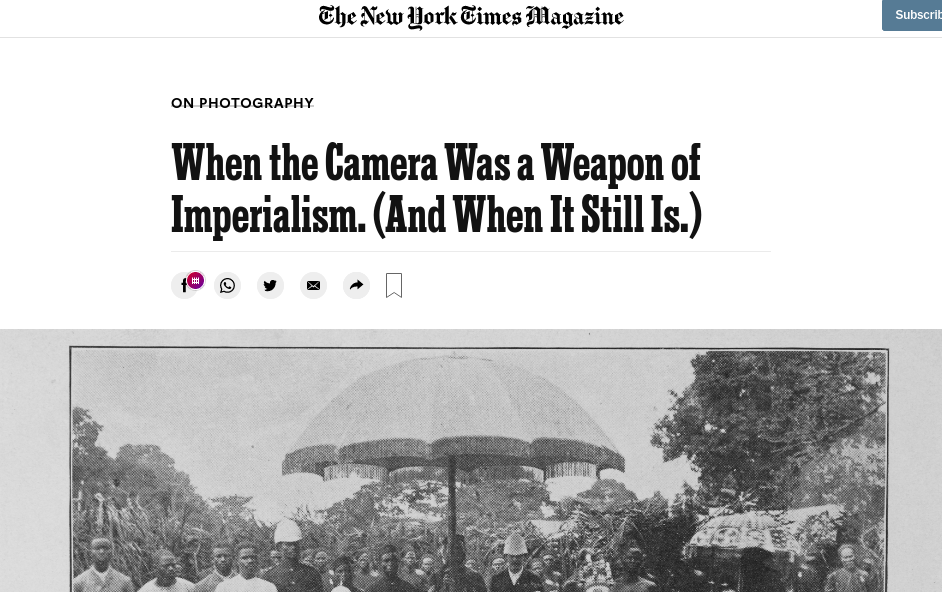Open The New York Times Magazine logo
This screenshot has width=942, height=592.
[x=471, y=17]
